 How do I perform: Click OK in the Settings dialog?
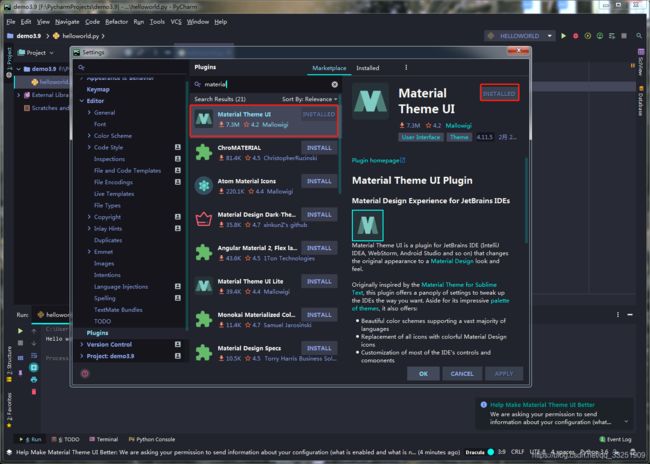click(423, 374)
